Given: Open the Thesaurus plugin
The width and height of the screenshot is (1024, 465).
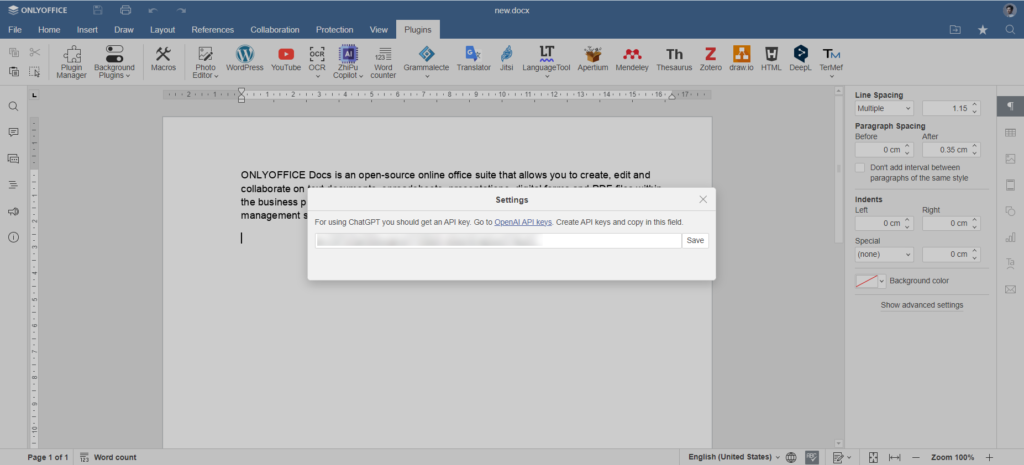Looking at the screenshot, I should (674, 58).
